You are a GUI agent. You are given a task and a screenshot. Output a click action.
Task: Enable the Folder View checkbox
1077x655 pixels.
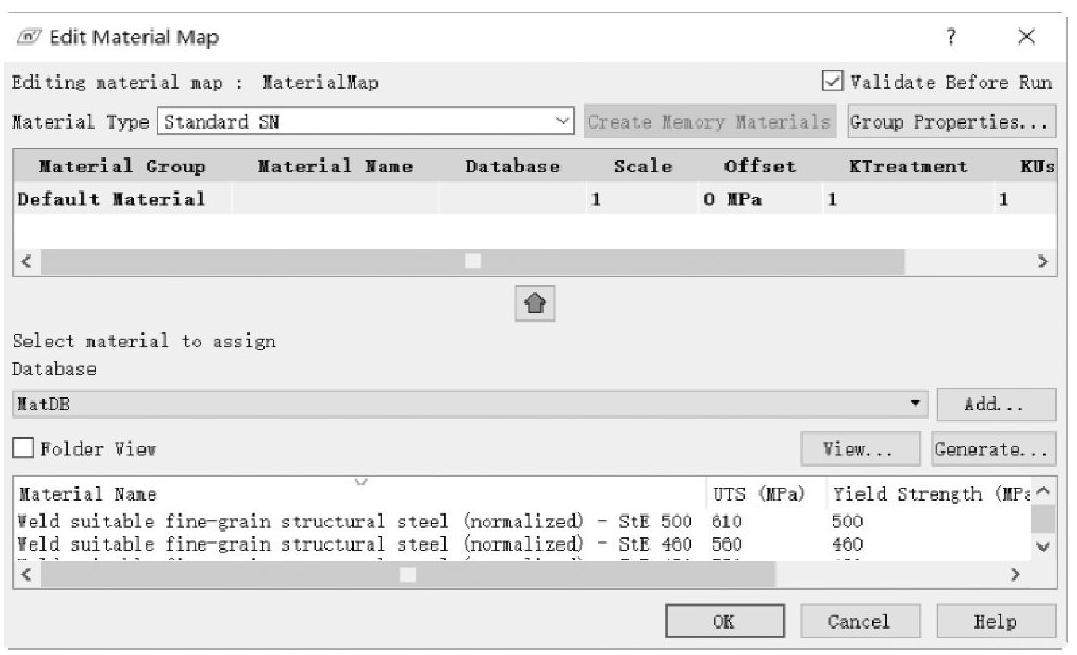tap(23, 448)
